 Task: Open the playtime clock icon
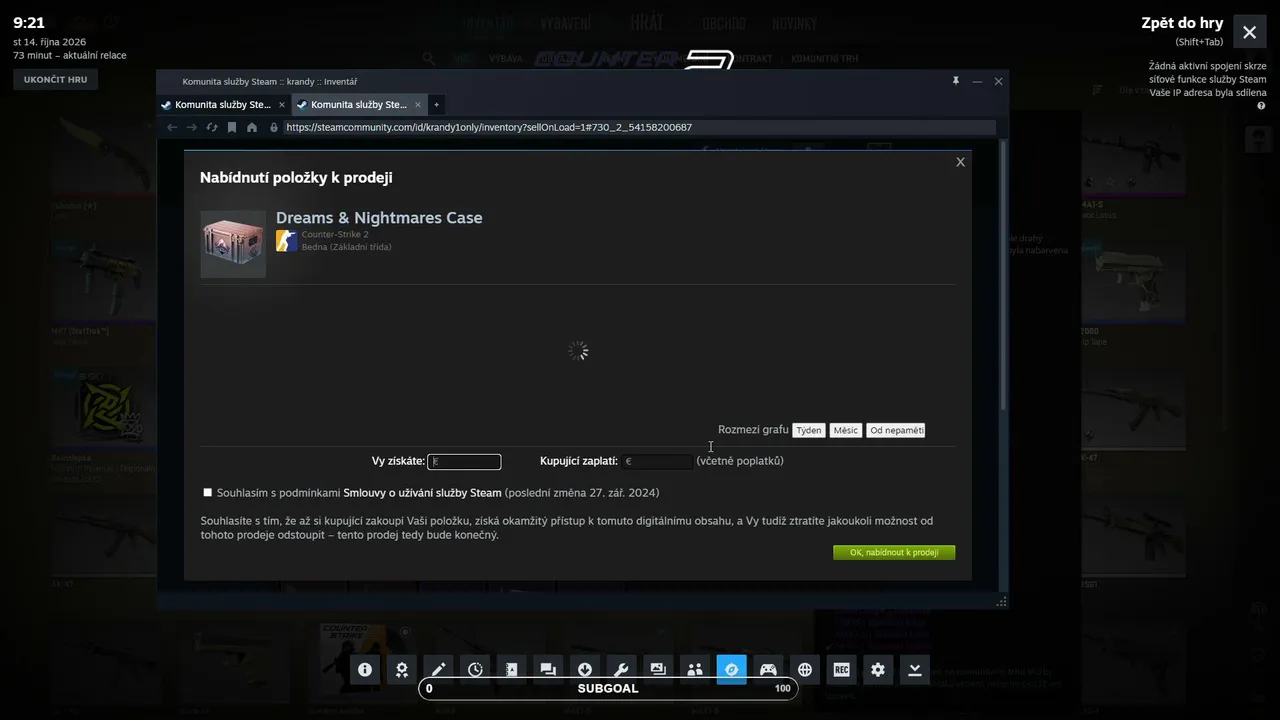pyautogui.click(x=475, y=670)
